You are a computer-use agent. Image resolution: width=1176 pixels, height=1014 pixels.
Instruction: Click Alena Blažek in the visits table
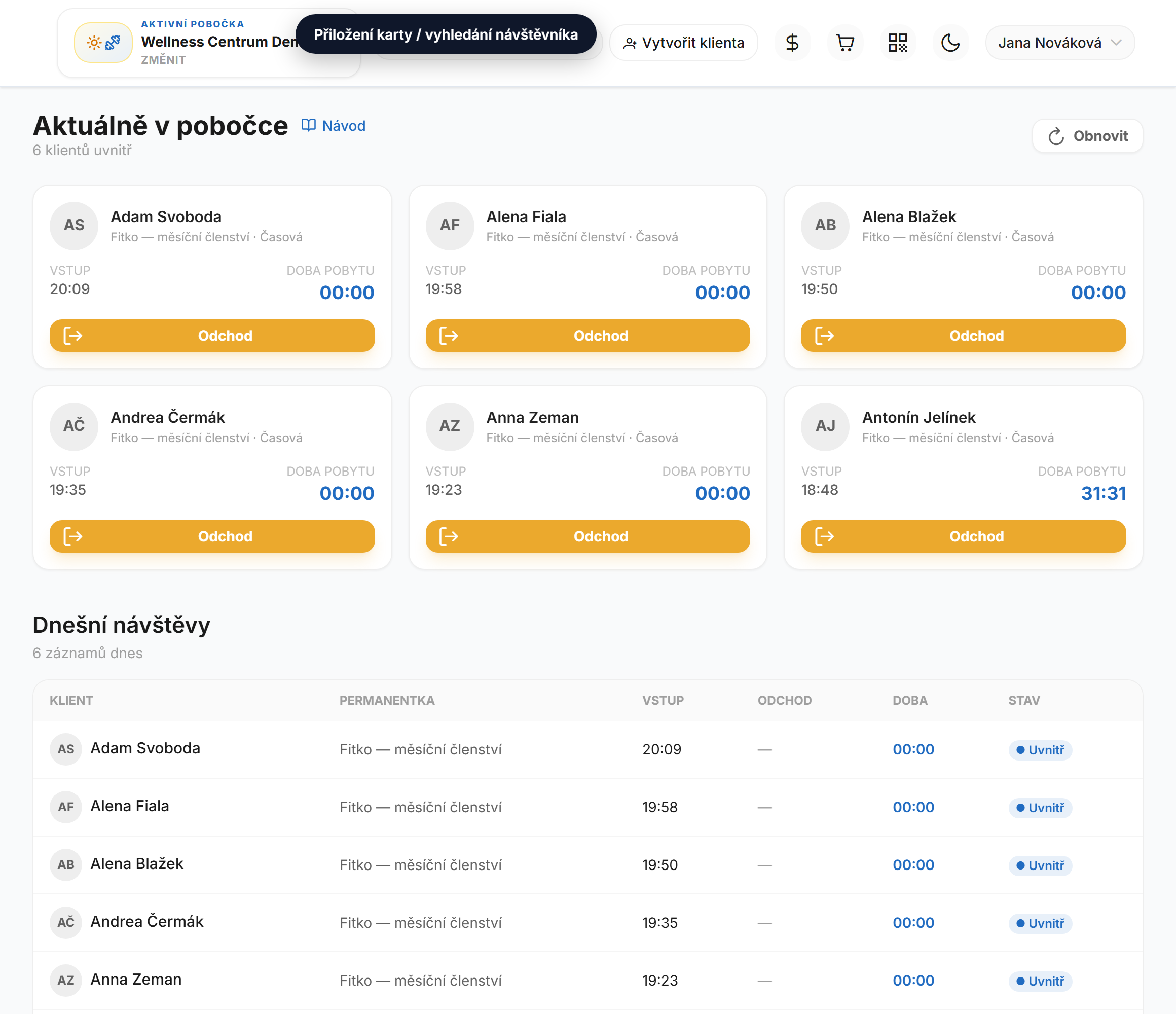tap(137, 864)
